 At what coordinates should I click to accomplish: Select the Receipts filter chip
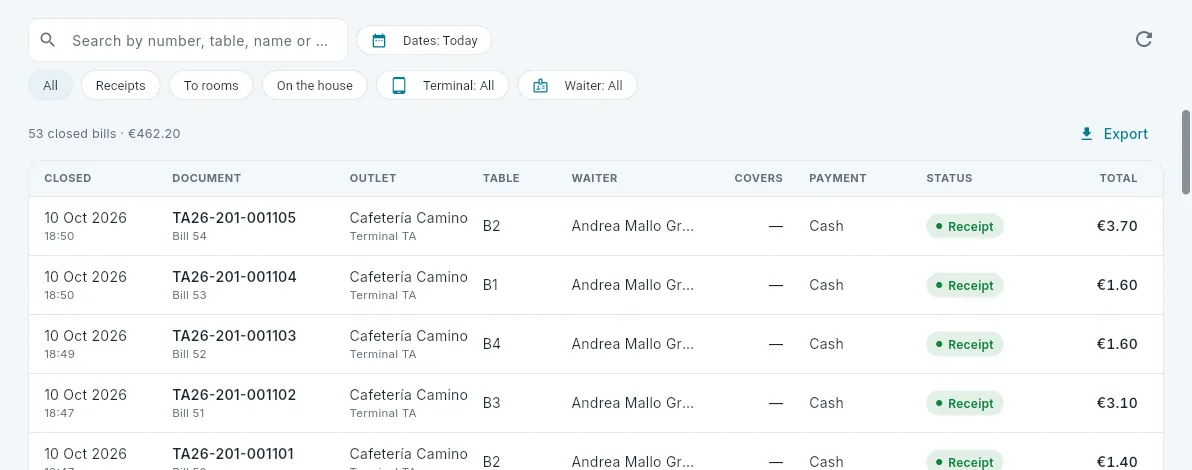coord(120,85)
